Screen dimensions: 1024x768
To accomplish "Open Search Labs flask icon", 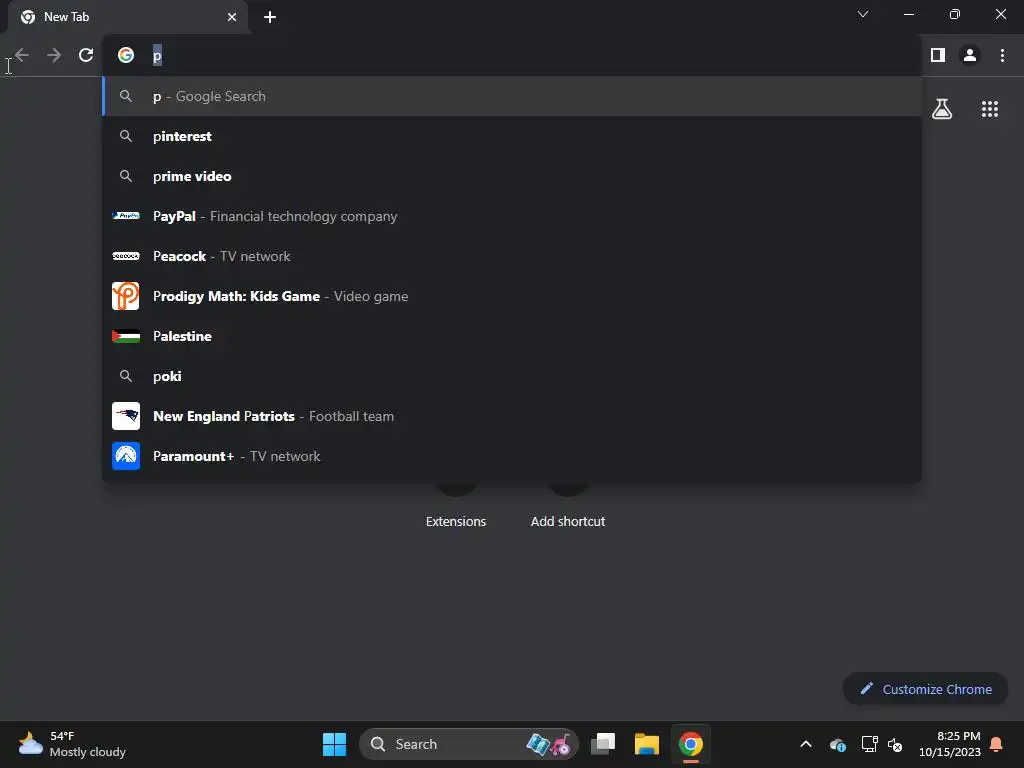I will [942, 109].
